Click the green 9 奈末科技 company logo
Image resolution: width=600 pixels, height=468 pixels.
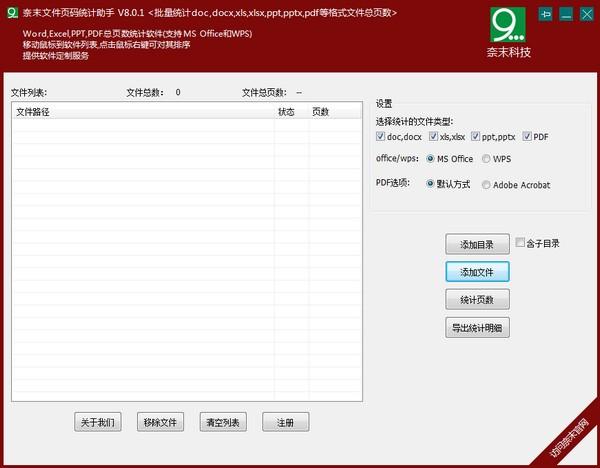pyautogui.click(x=509, y=33)
